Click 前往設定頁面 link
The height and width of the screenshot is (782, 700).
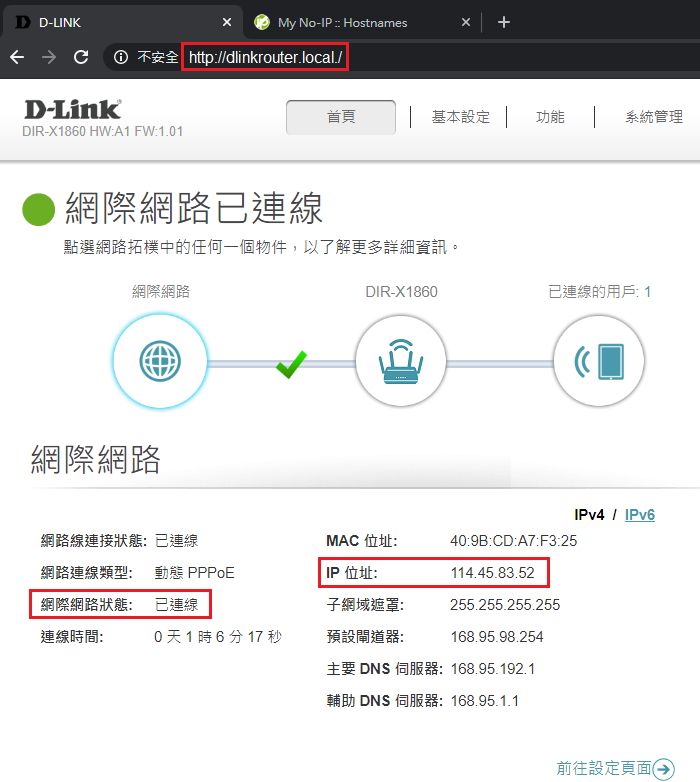(x=604, y=768)
